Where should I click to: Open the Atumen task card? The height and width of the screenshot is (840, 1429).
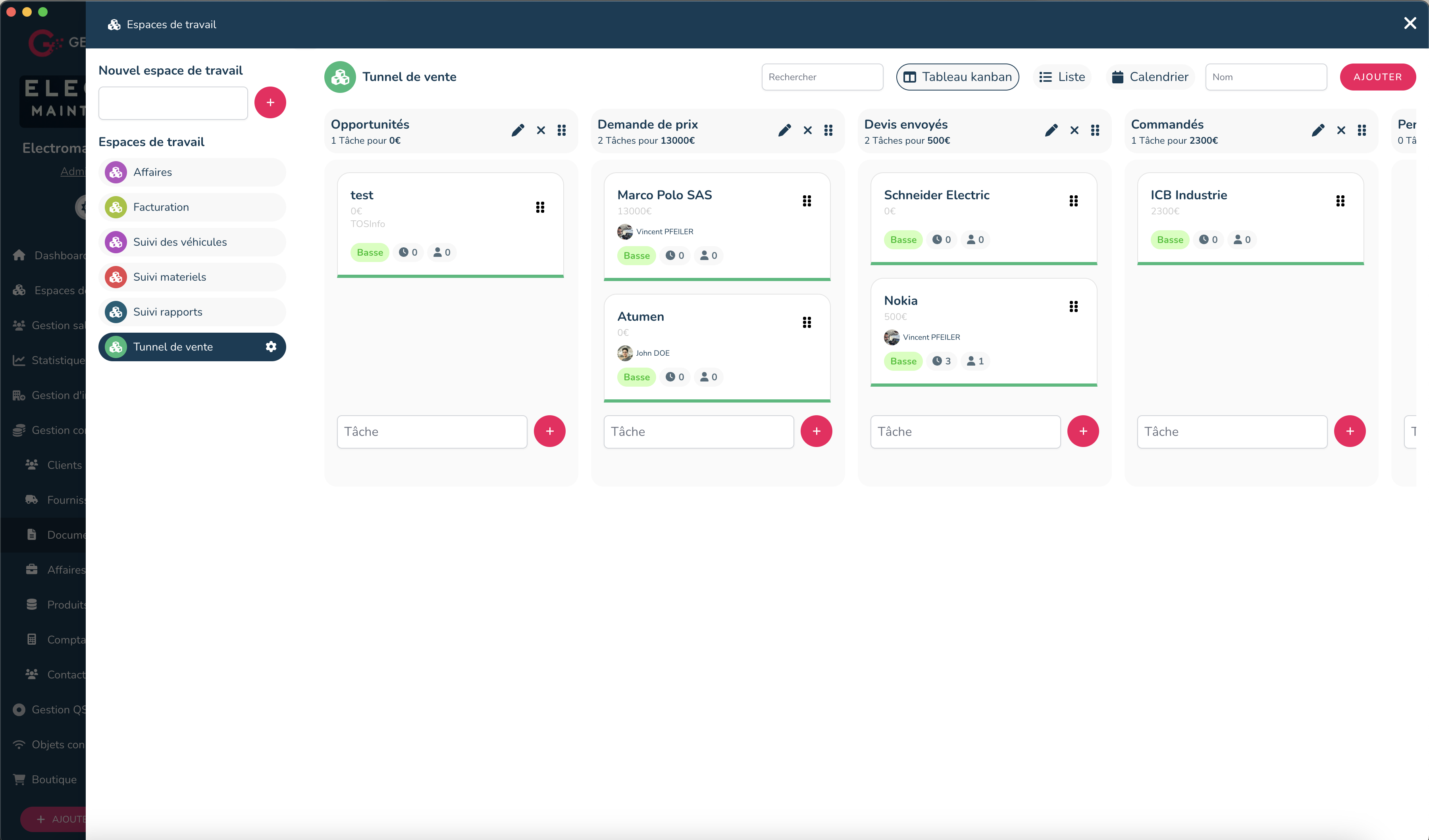pos(640,316)
